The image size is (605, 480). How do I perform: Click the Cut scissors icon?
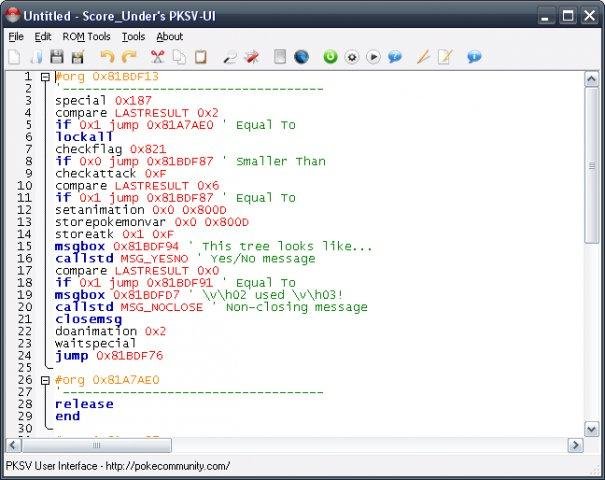point(157,57)
